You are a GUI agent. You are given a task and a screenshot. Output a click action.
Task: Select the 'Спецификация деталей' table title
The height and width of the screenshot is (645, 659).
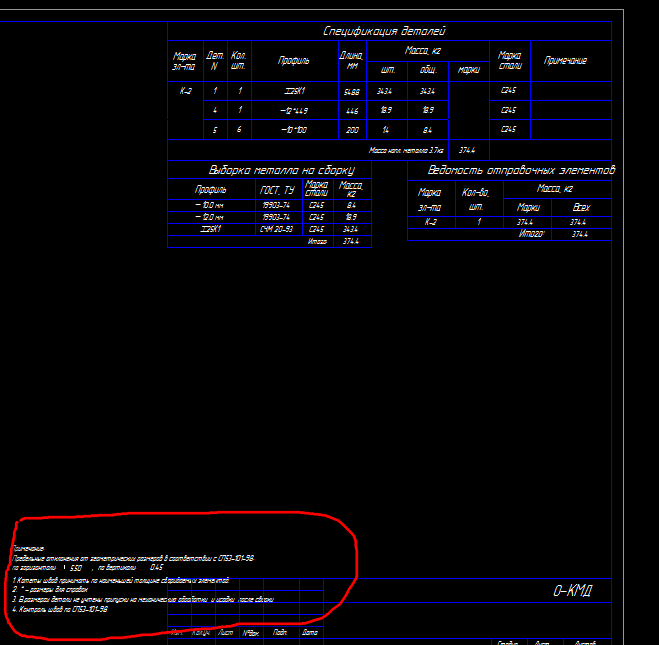click(x=384, y=31)
